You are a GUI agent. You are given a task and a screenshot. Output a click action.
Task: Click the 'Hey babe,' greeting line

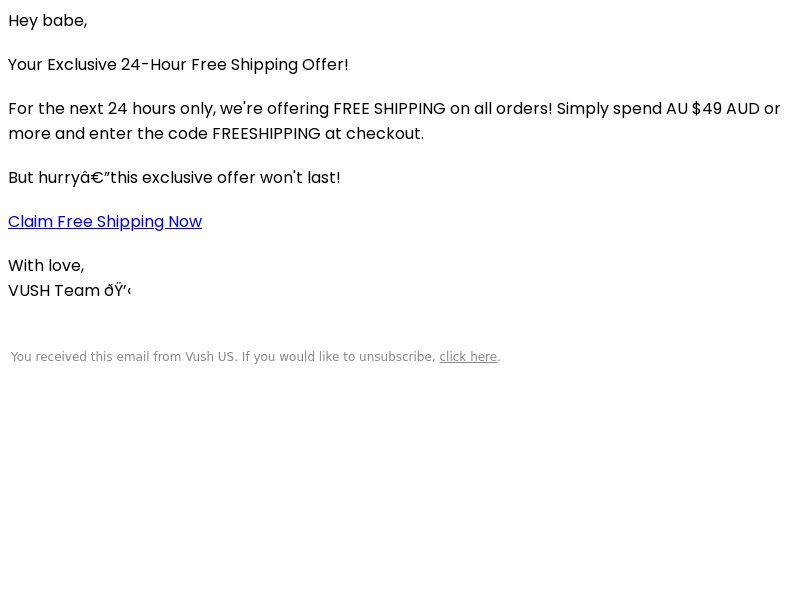(x=48, y=21)
